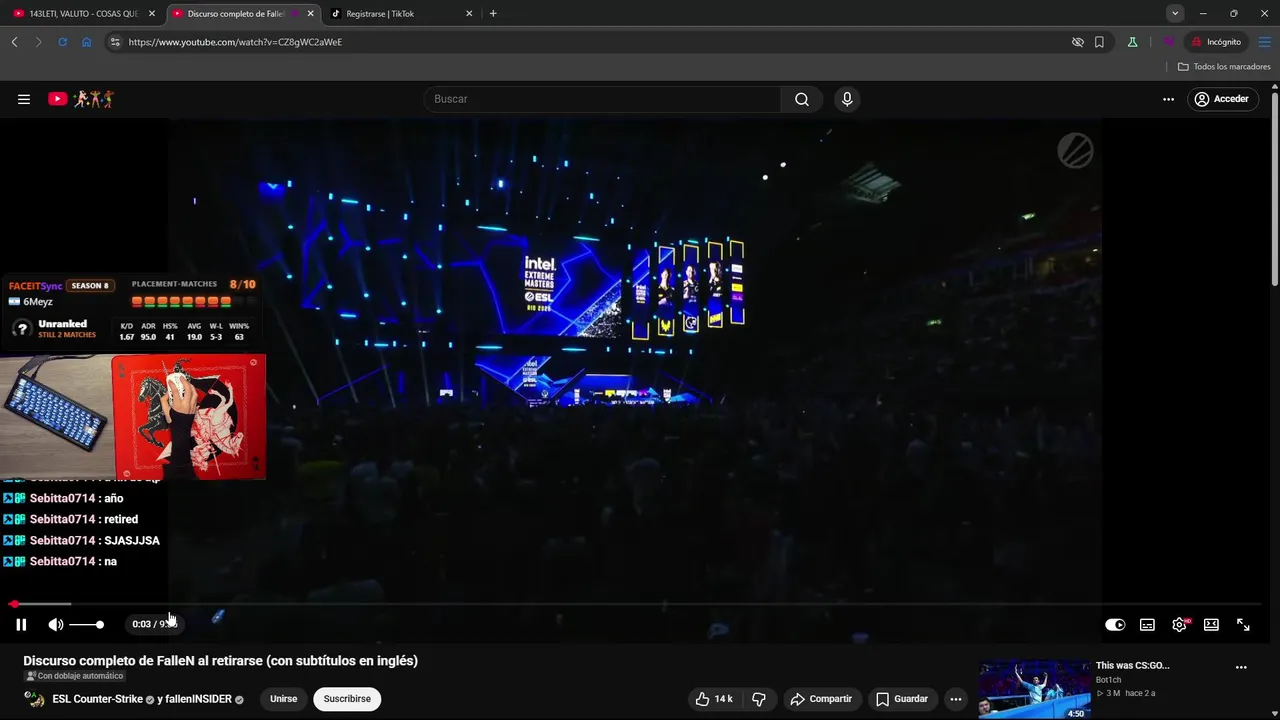The height and width of the screenshot is (720, 1280).
Task: Go to YouTube home via logo
Action: click(81, 99)
